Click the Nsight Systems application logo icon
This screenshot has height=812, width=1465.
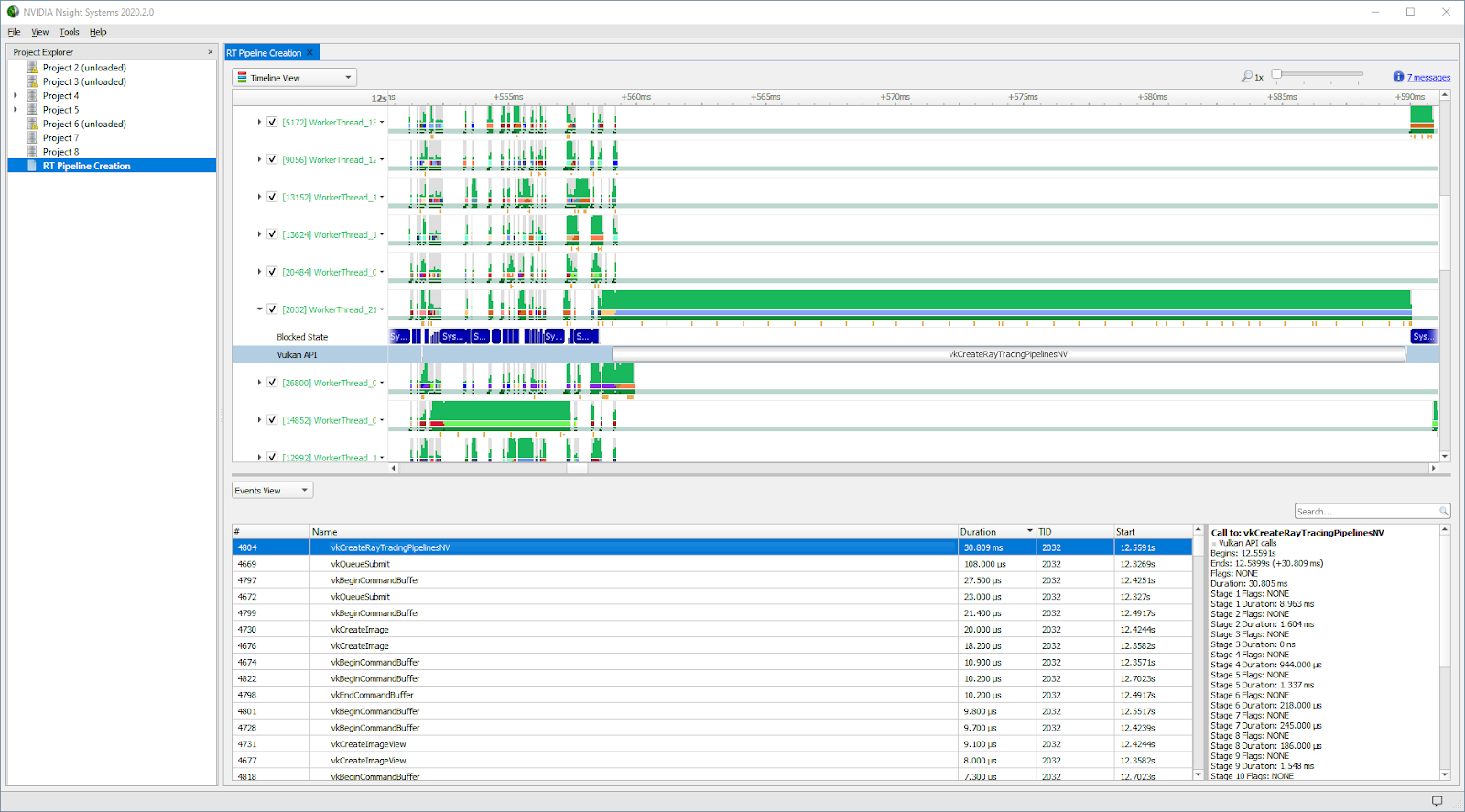click(x=13, y=12)
